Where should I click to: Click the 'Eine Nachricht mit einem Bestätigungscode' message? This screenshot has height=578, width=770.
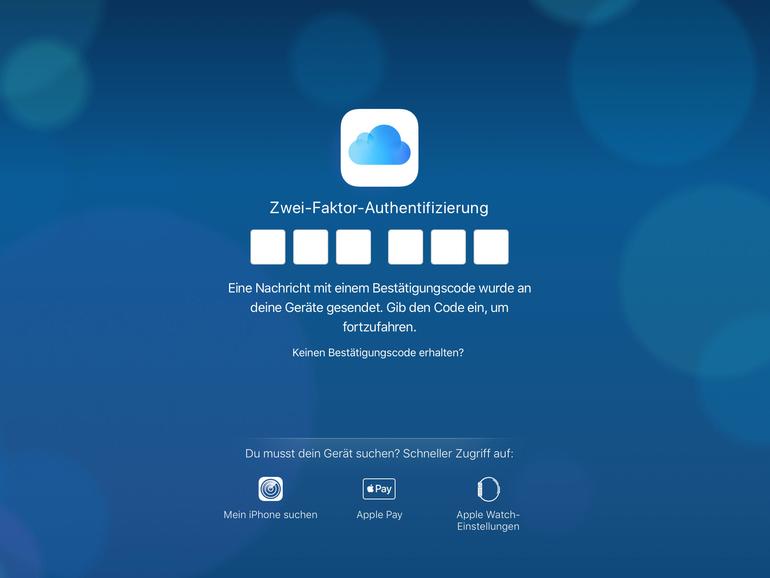379,307
